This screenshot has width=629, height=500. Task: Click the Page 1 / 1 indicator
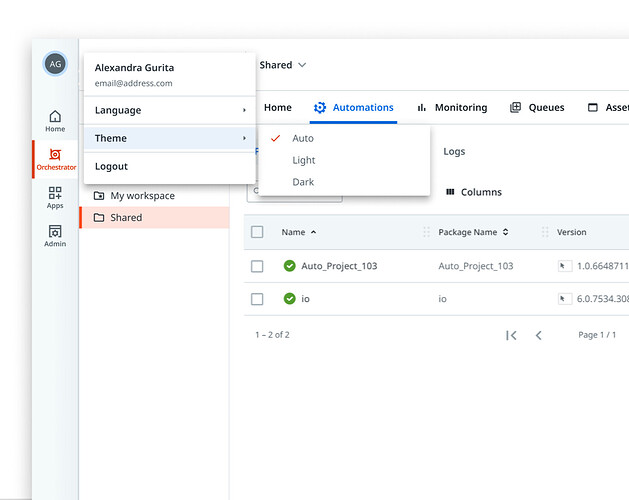597,335
